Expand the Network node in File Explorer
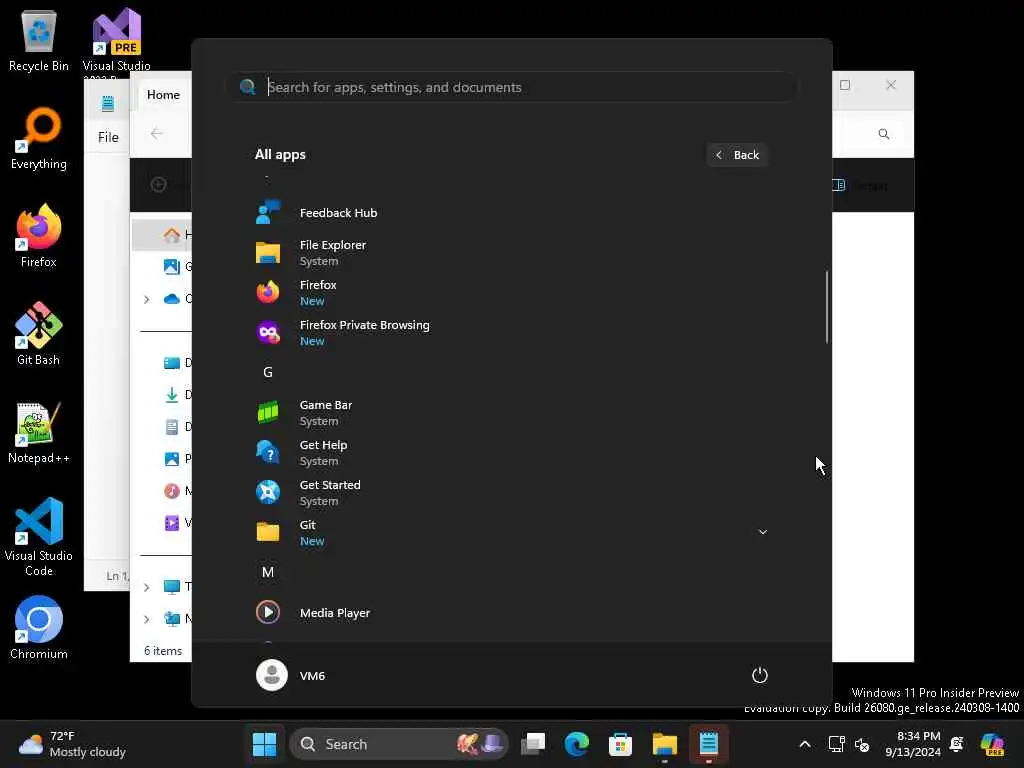Viewport: 1024px width, 768px height. (146, 619)
